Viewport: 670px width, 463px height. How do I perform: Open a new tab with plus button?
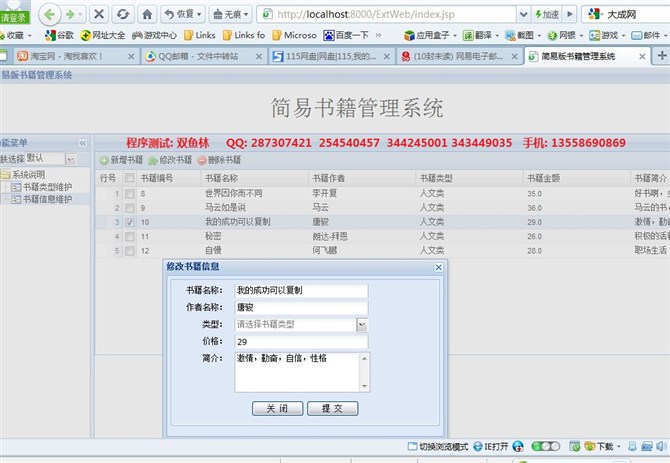pos(662,56)
